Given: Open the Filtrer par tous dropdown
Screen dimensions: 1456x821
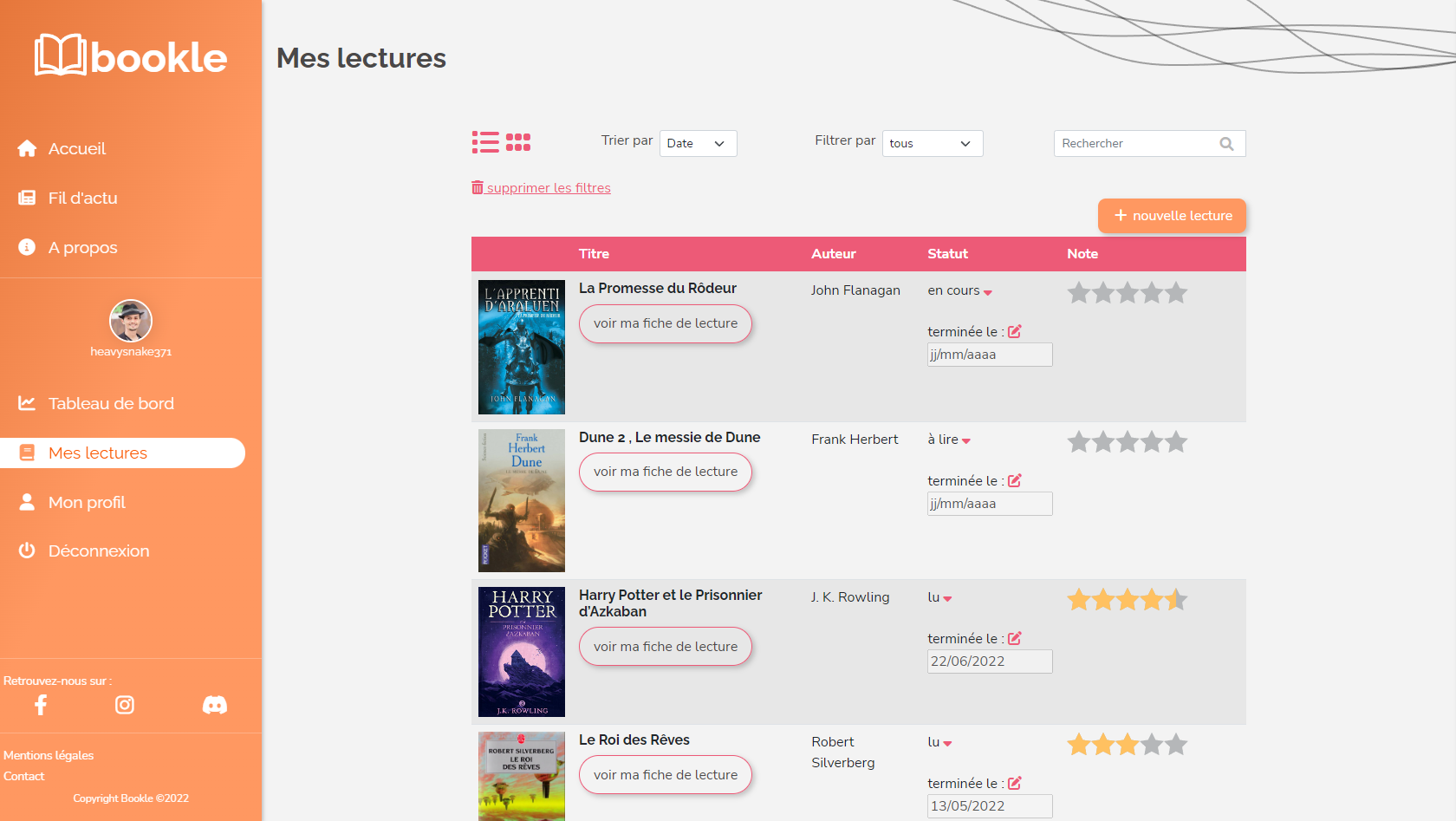Looking at the screenshot, I should 932,144.
